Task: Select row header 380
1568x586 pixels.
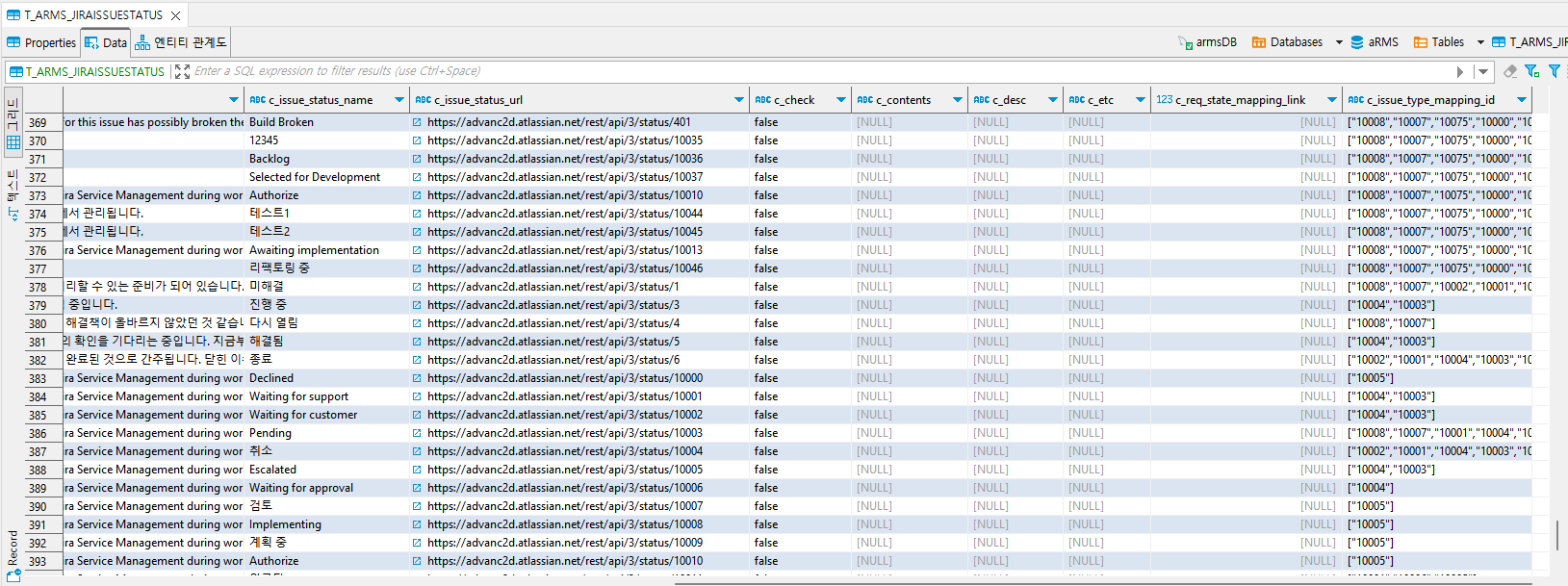Action: click(39, 324)
